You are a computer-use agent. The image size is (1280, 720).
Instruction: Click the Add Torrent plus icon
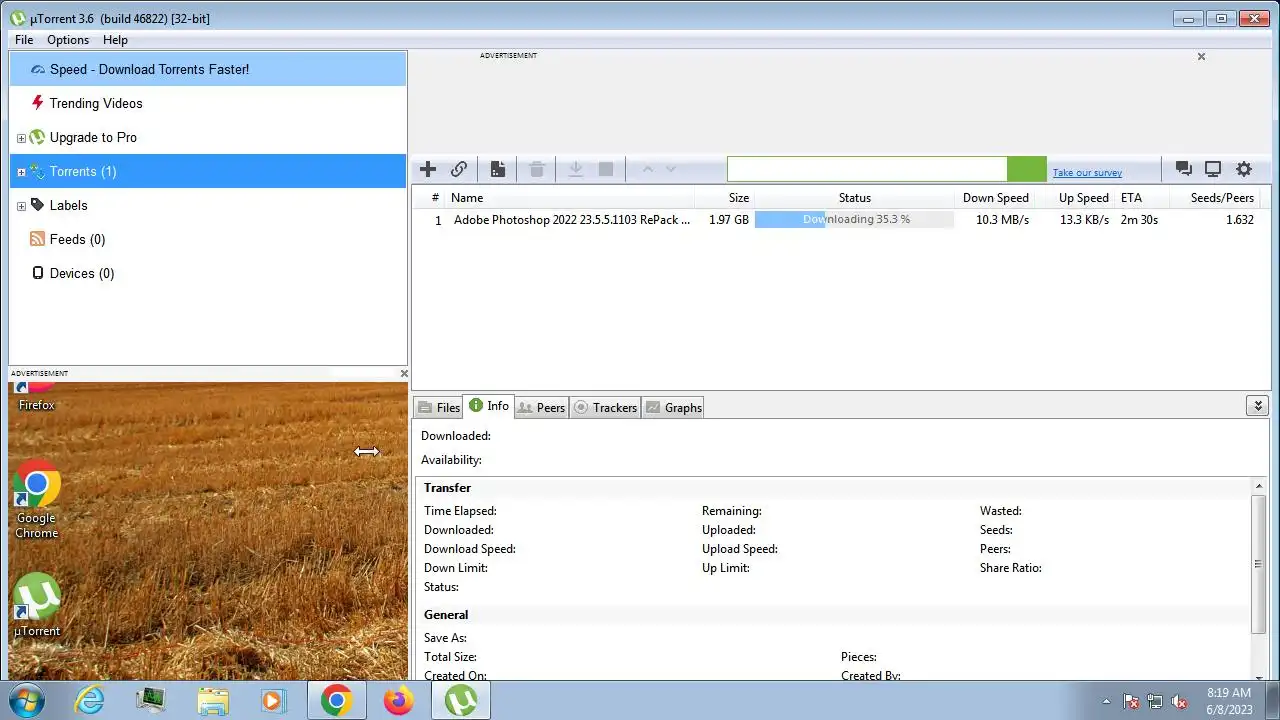click(428, 169)
